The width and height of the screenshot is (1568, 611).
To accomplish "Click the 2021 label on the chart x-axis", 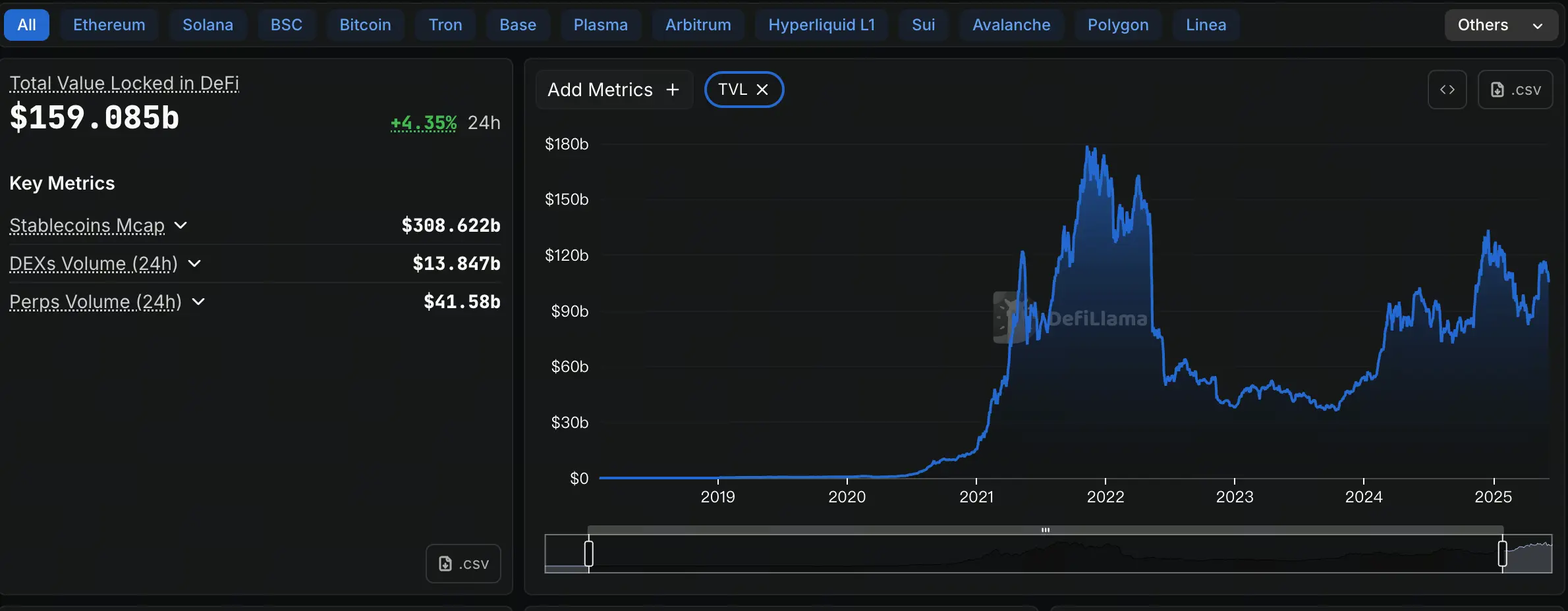I will 976,496.
